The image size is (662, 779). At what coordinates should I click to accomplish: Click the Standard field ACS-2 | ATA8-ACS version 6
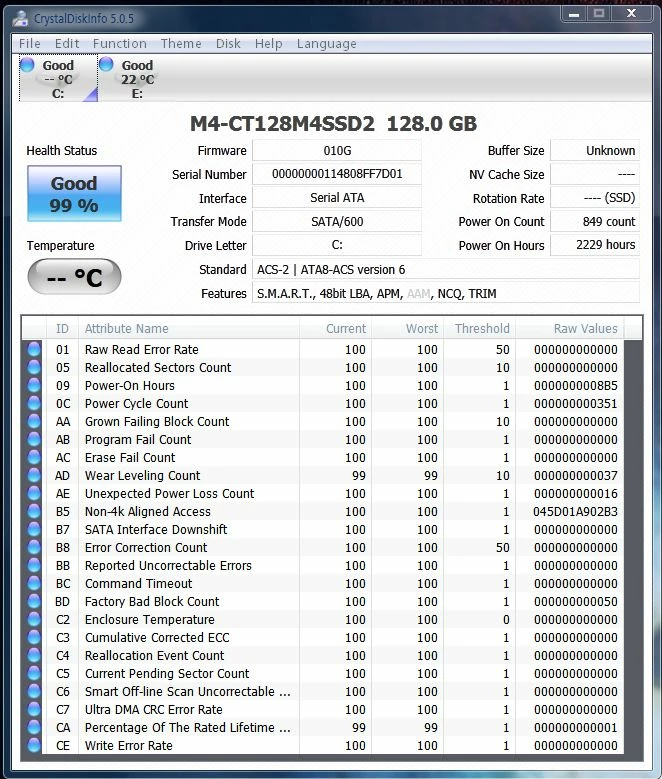click(x=446, y=269)
